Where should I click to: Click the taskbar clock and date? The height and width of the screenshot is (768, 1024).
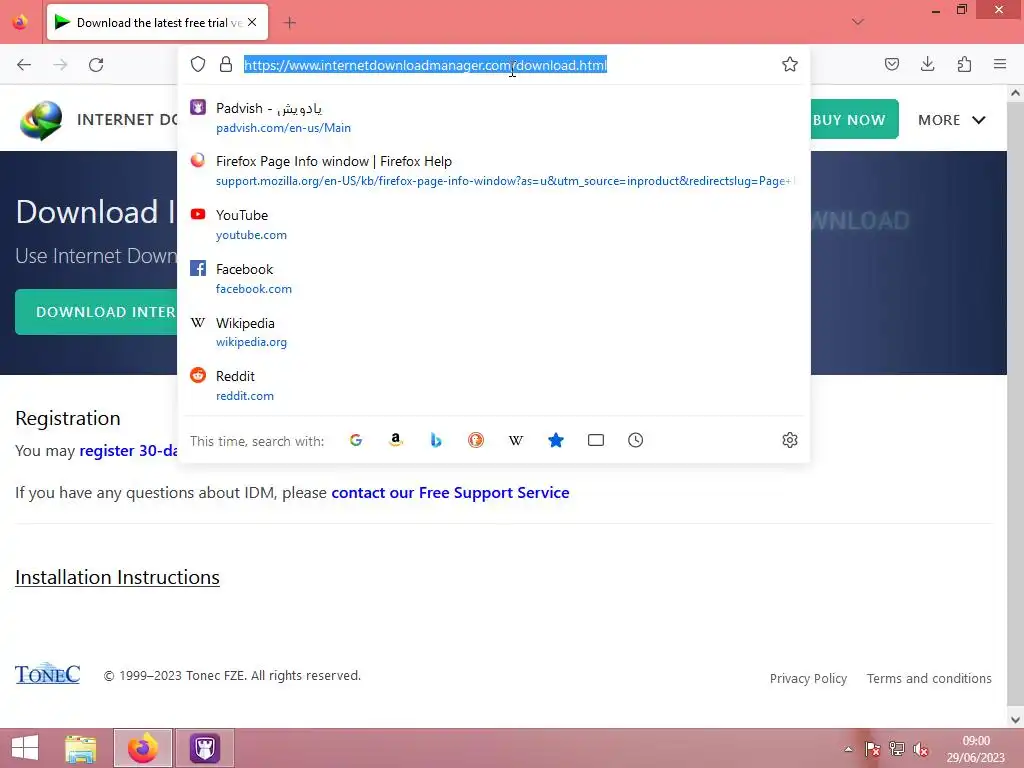pyautogui.click(x=976, y=749)
